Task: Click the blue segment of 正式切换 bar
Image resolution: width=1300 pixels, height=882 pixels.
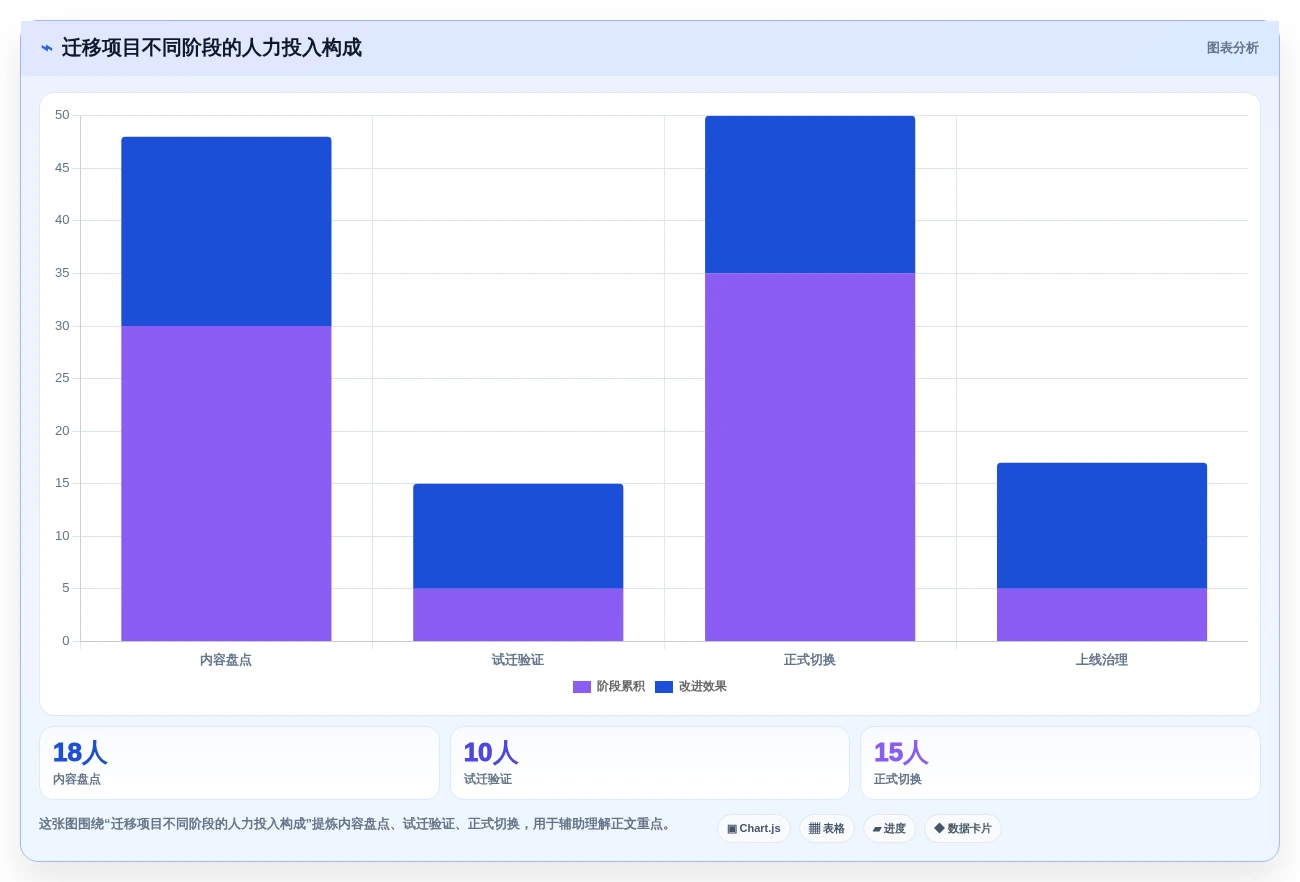Action: point(810,194)
